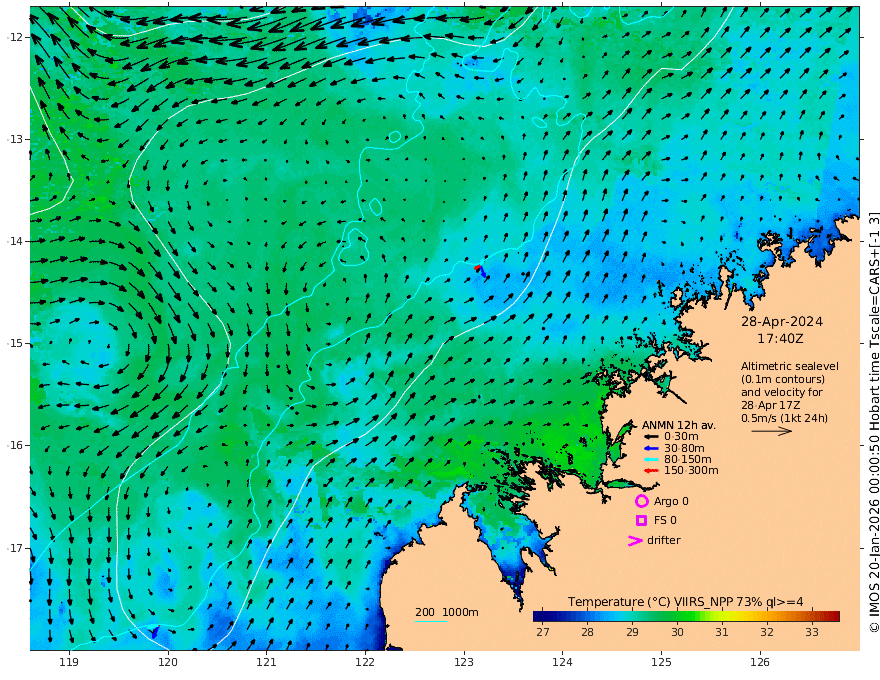Click the latitude axis label -14
The height and width of the screenshot is (680, 880).
(15, 241)
